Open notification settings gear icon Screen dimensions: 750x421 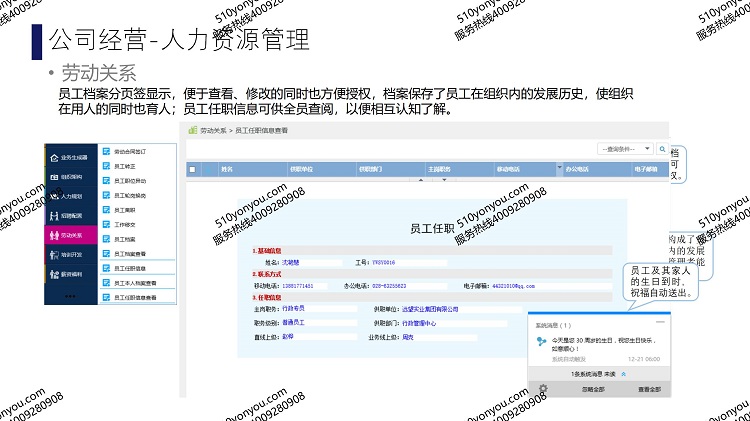point(542,388)
